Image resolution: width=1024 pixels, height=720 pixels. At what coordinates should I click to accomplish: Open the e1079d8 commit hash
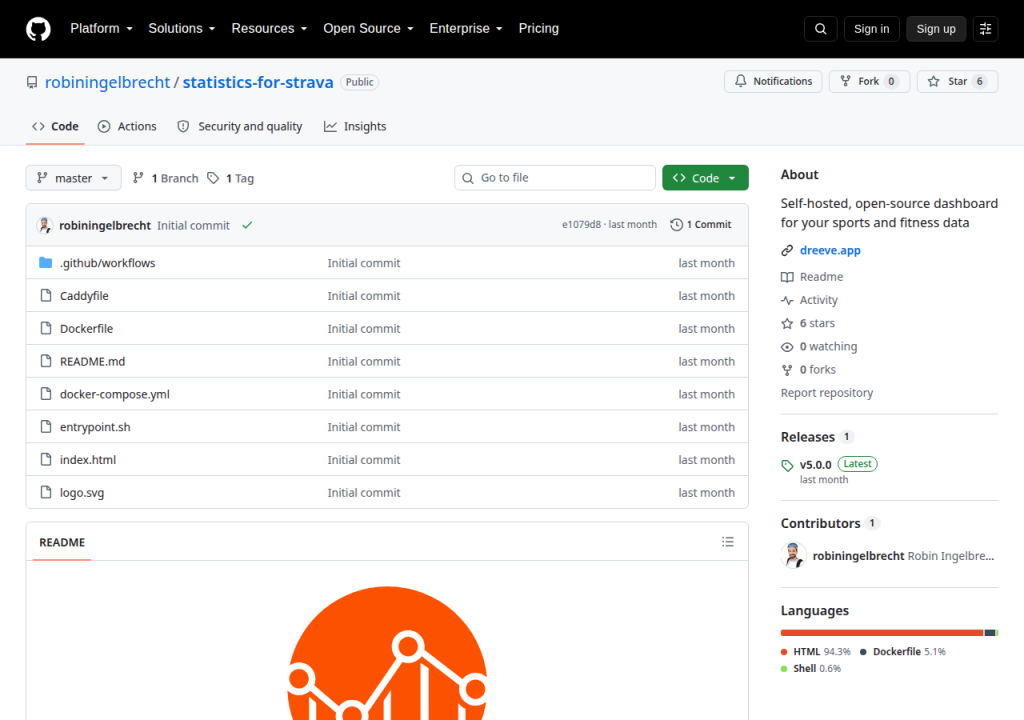coord(581,225)
